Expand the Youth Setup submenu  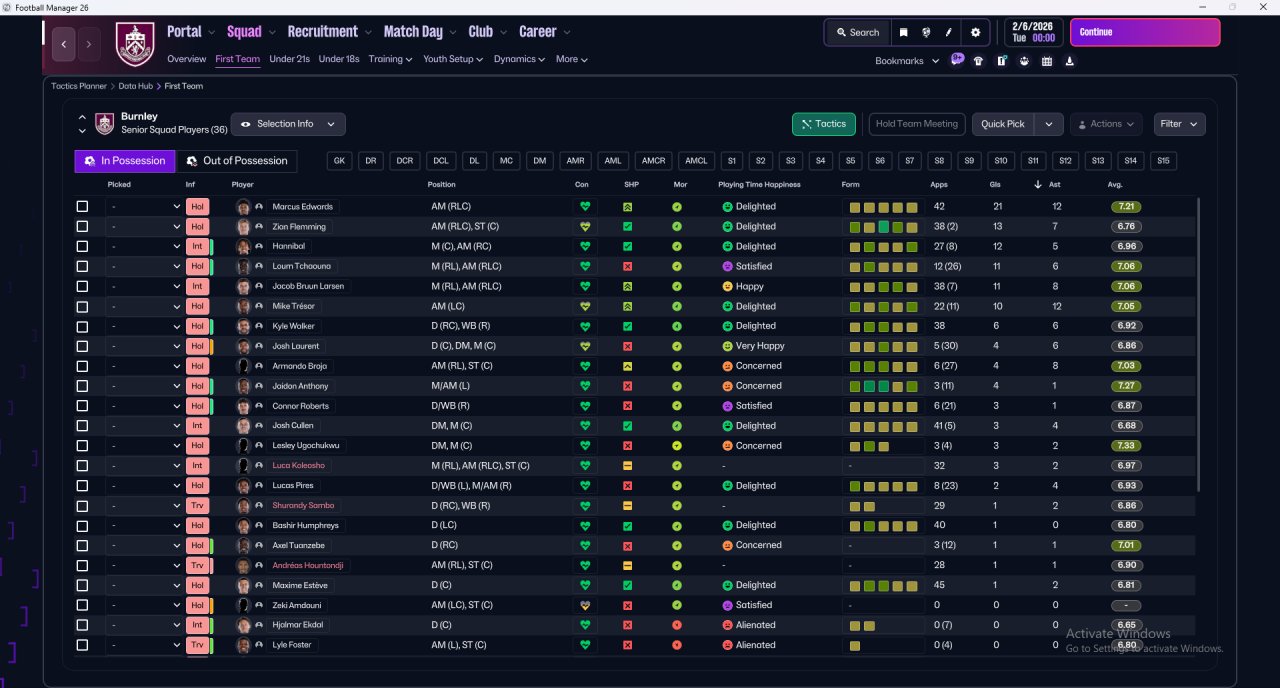[x=453, y=59]
